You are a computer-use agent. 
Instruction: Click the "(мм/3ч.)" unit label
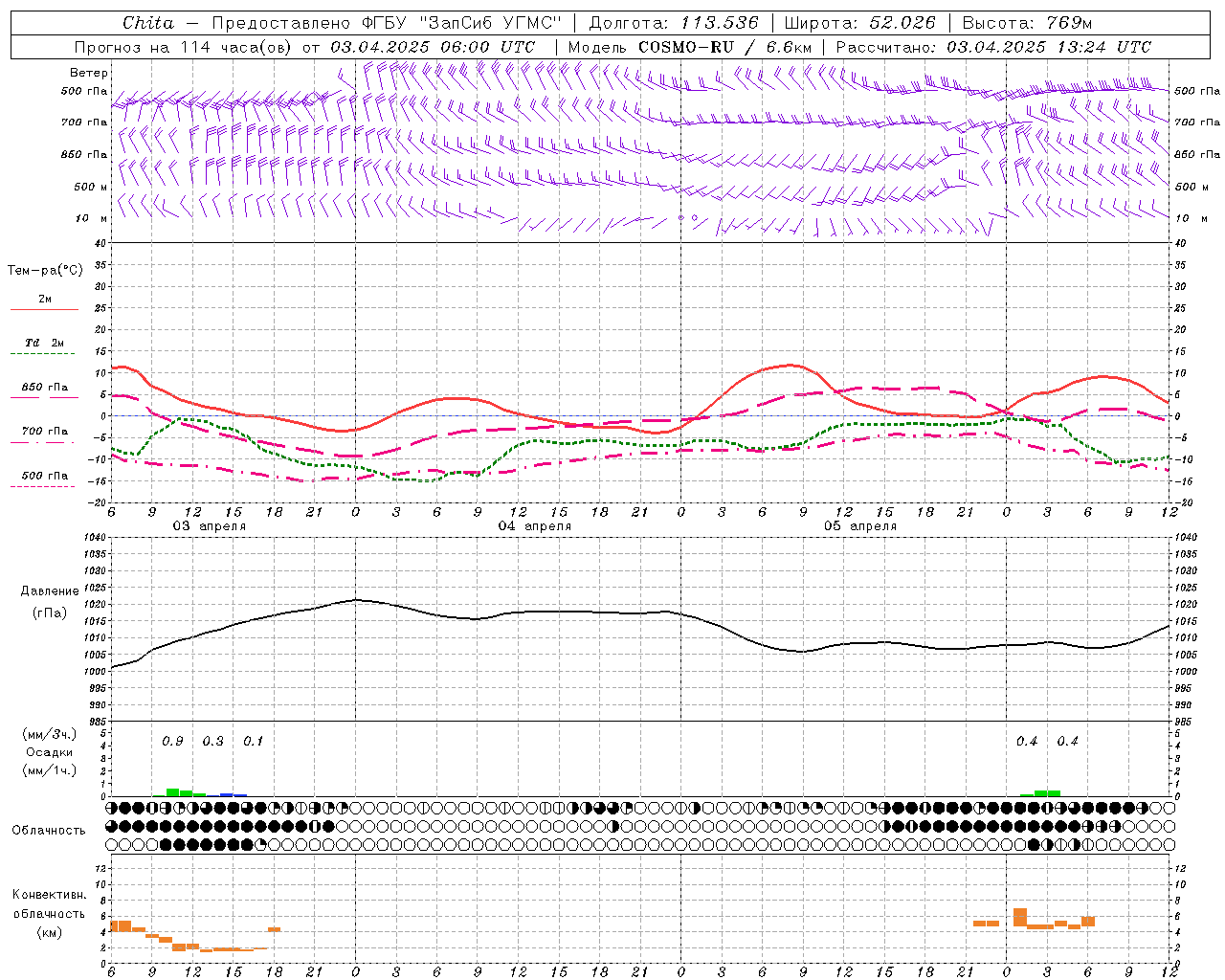pos(49,734)
